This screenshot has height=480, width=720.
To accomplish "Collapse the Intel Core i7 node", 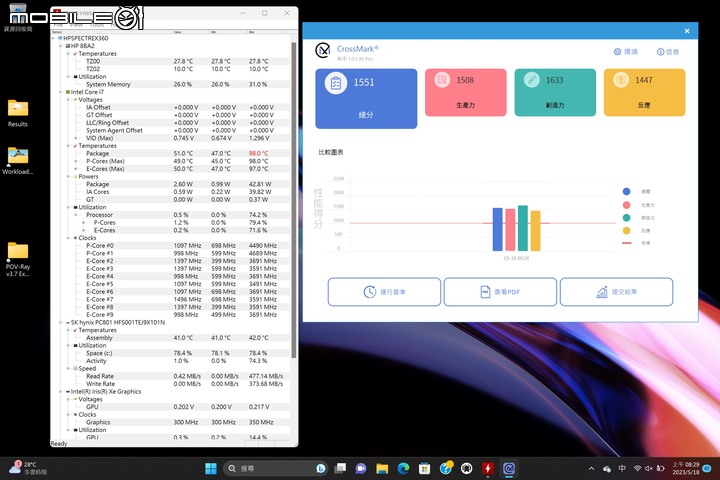I will [61, 92].
